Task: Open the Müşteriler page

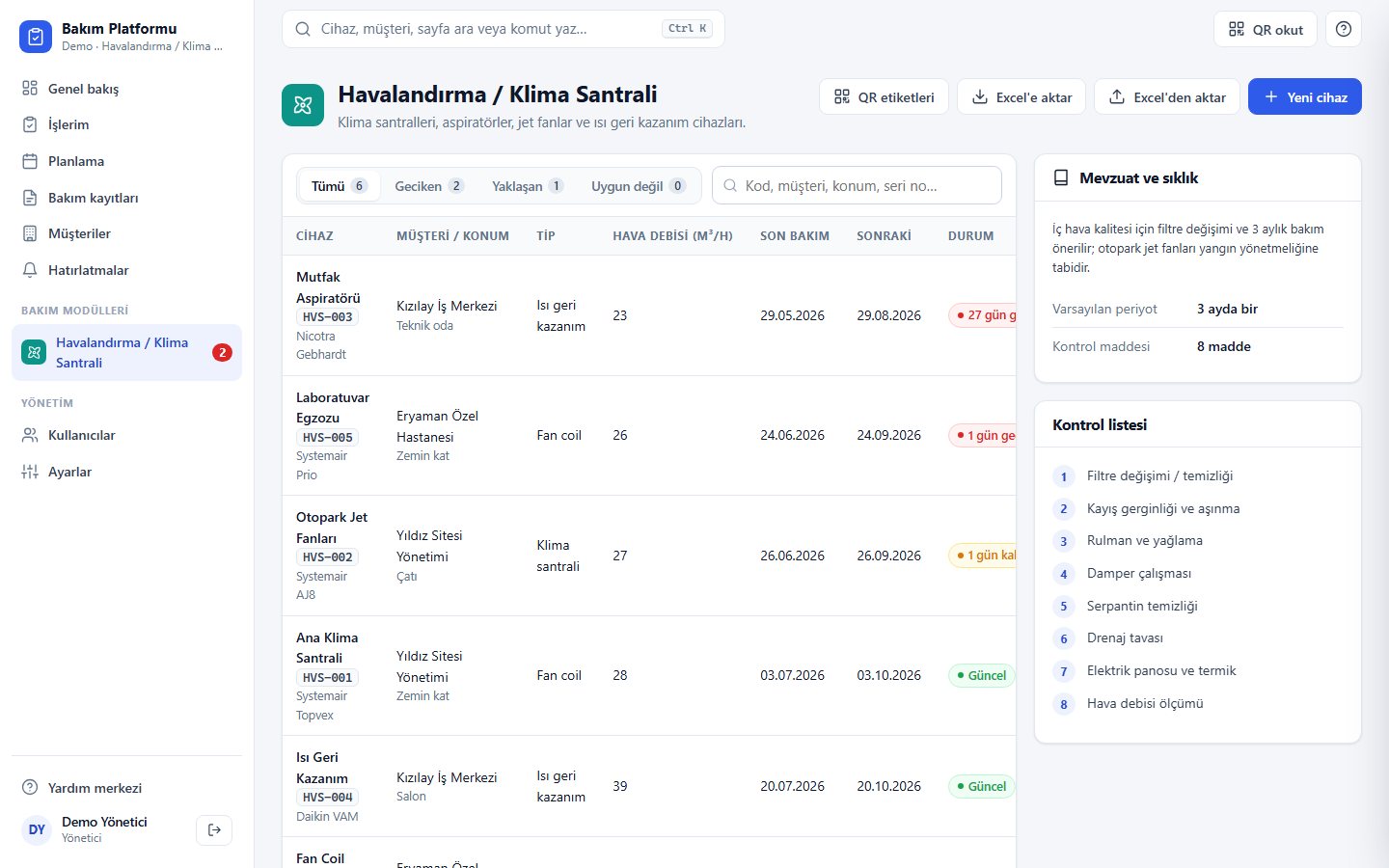Action: tap(126, 233)
